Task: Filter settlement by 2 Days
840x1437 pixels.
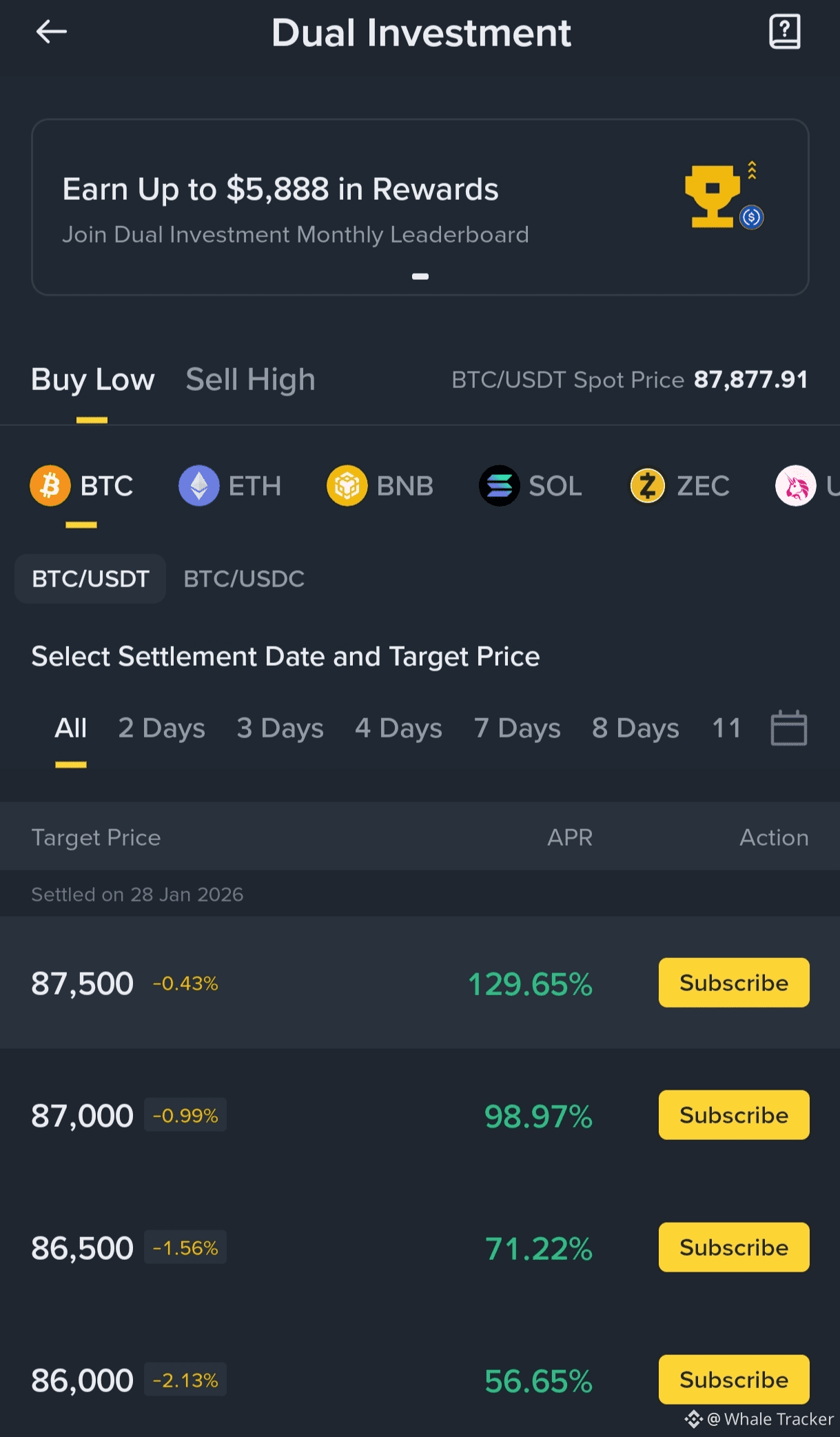Action: [x=161, y=728]
